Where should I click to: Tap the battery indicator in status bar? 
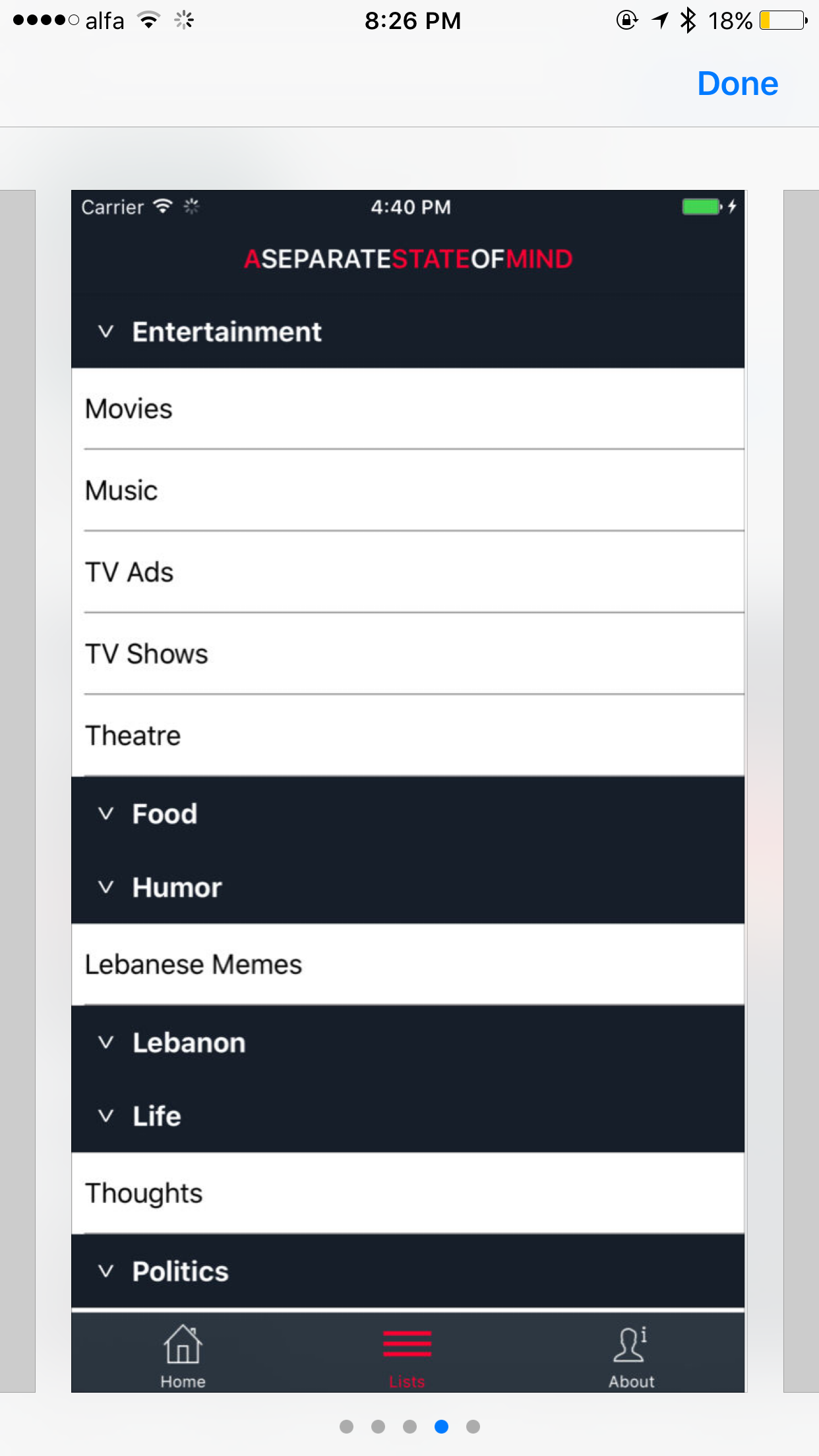pyautogui.click(x=783, y=20)
